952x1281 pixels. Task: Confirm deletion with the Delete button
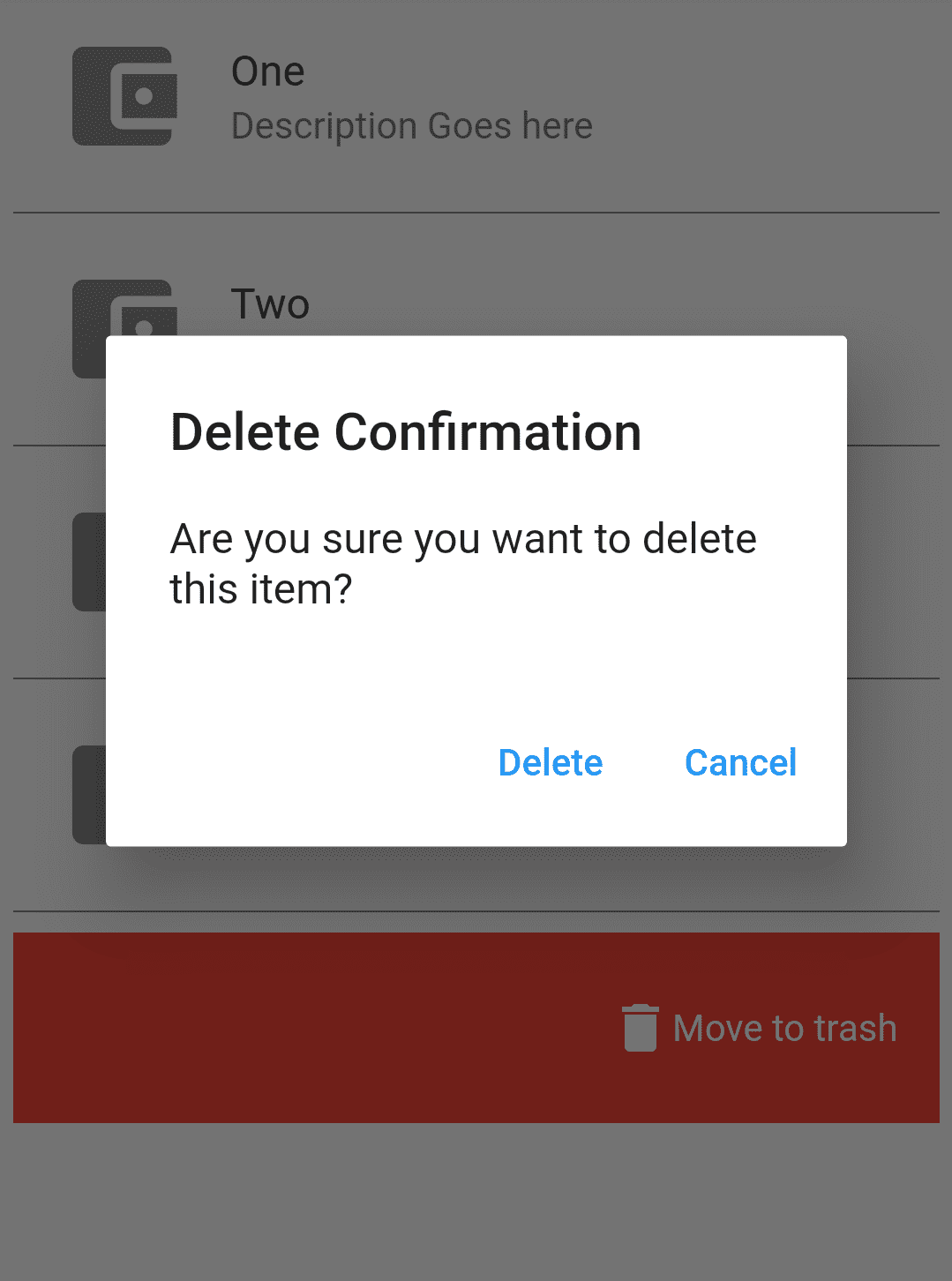click(x=551, y=762)
